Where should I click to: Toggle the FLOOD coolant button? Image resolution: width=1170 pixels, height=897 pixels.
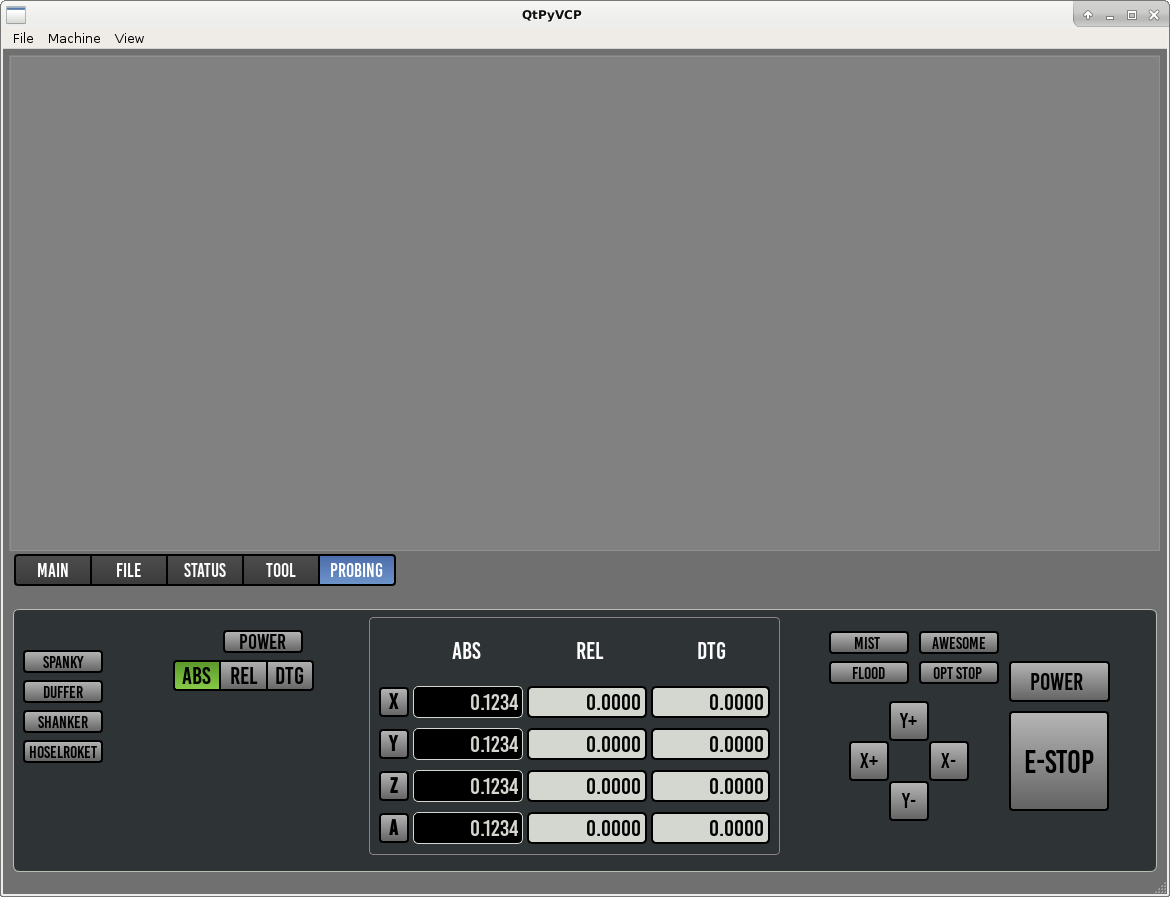click(x=869, y=673)
